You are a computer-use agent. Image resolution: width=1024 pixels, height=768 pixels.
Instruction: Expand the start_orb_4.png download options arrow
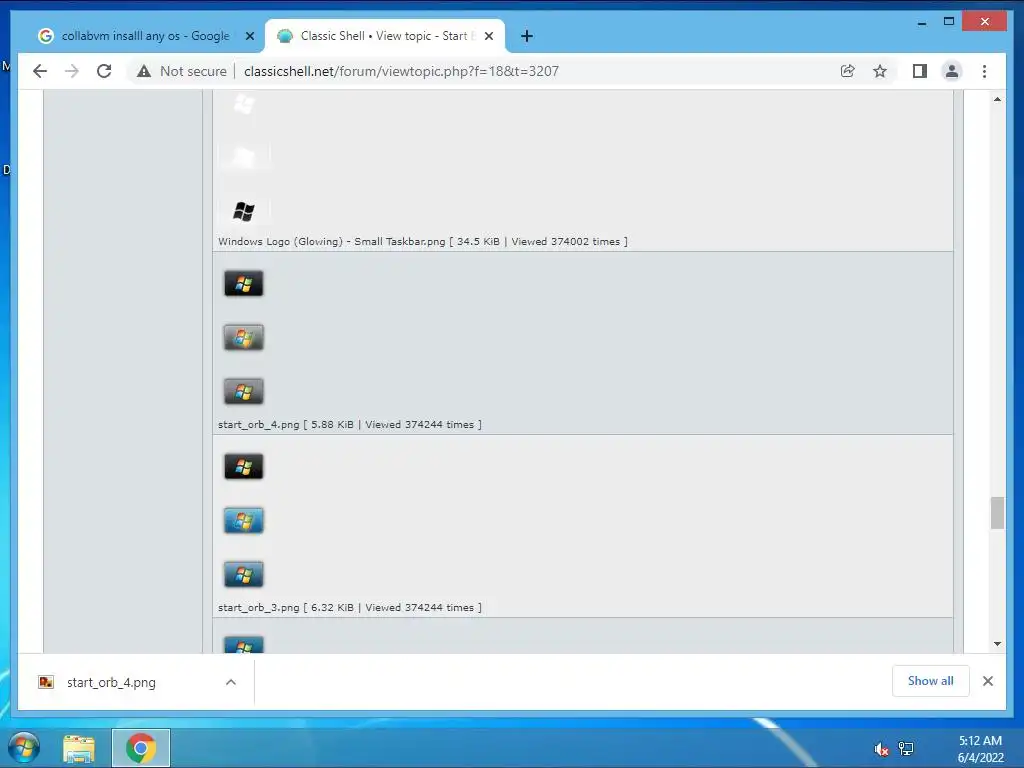tap(231, 682)
